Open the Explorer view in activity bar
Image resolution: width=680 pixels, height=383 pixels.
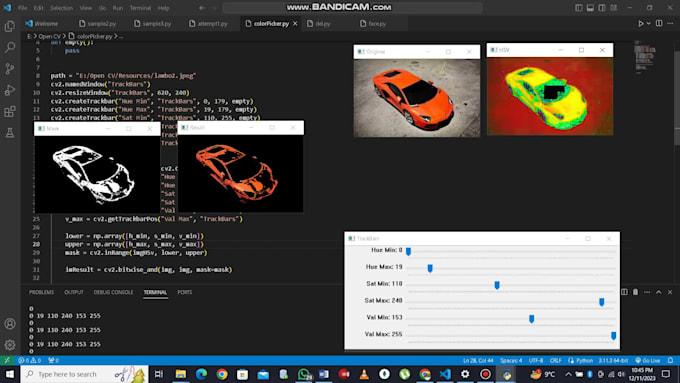tap(10, 26)
